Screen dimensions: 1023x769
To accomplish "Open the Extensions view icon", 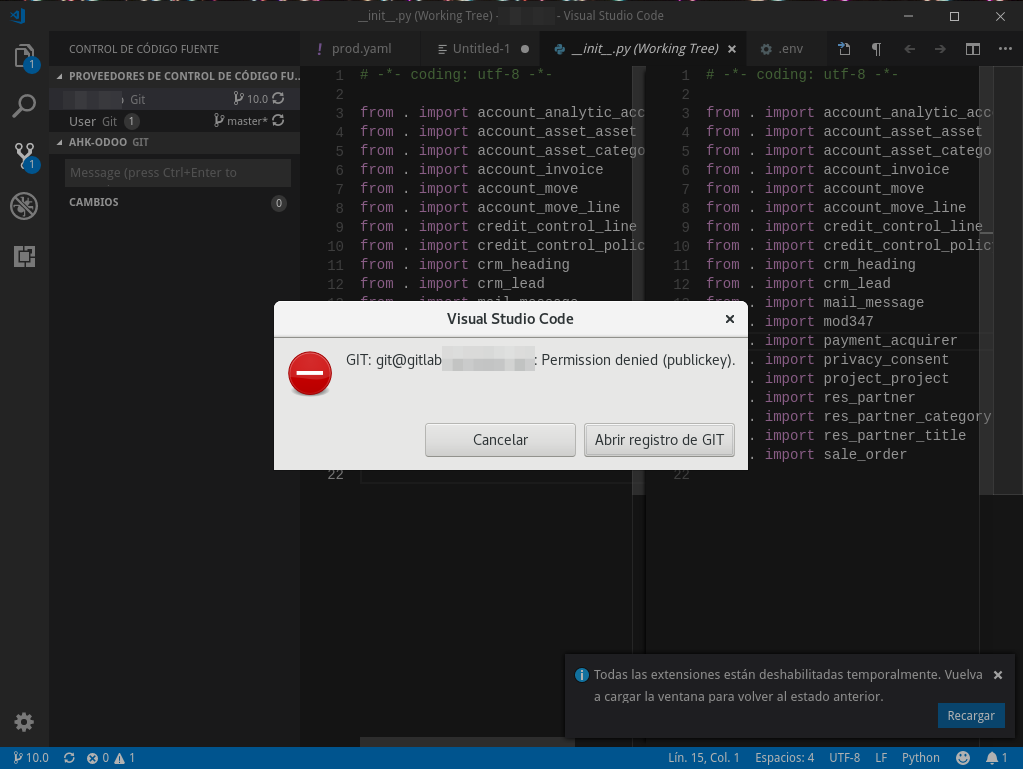I will [x=24, y=256].
